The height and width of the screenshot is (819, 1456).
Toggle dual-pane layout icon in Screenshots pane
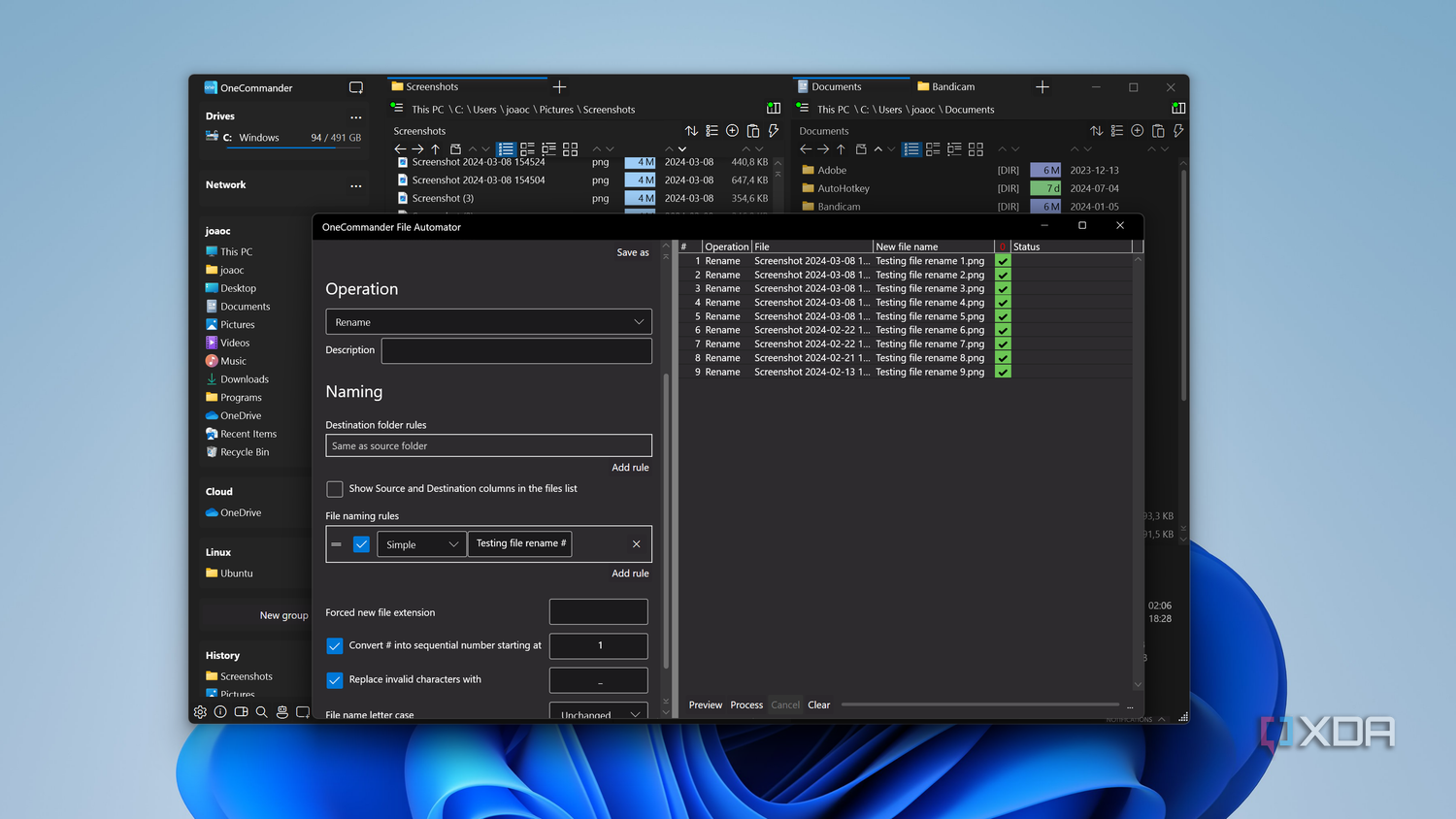pyautogui.click(x=774, y=109)
